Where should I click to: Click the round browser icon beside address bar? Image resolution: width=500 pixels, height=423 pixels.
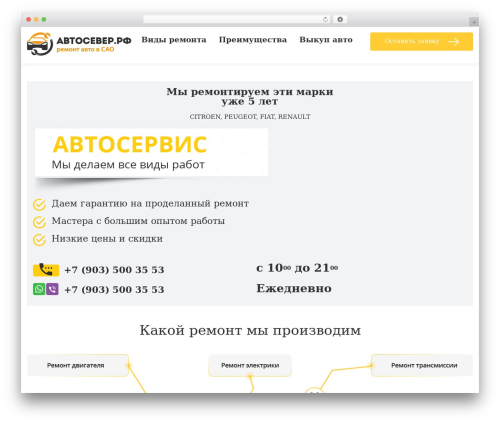tap(340, 19)
